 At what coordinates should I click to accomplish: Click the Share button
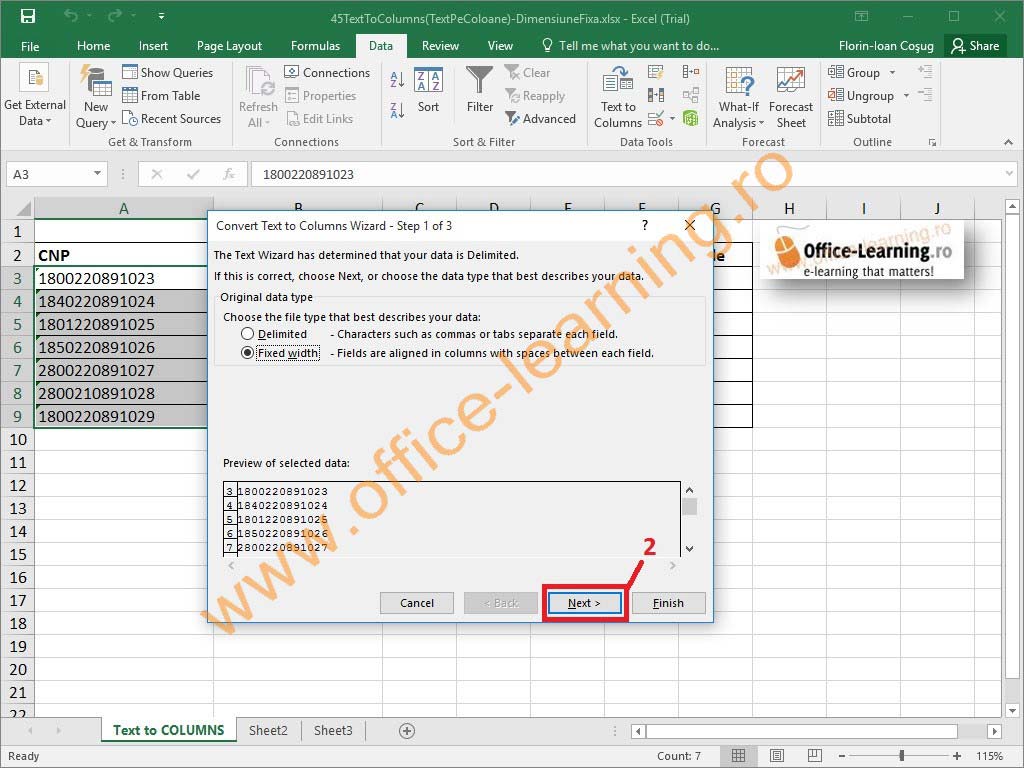point(975,46)
